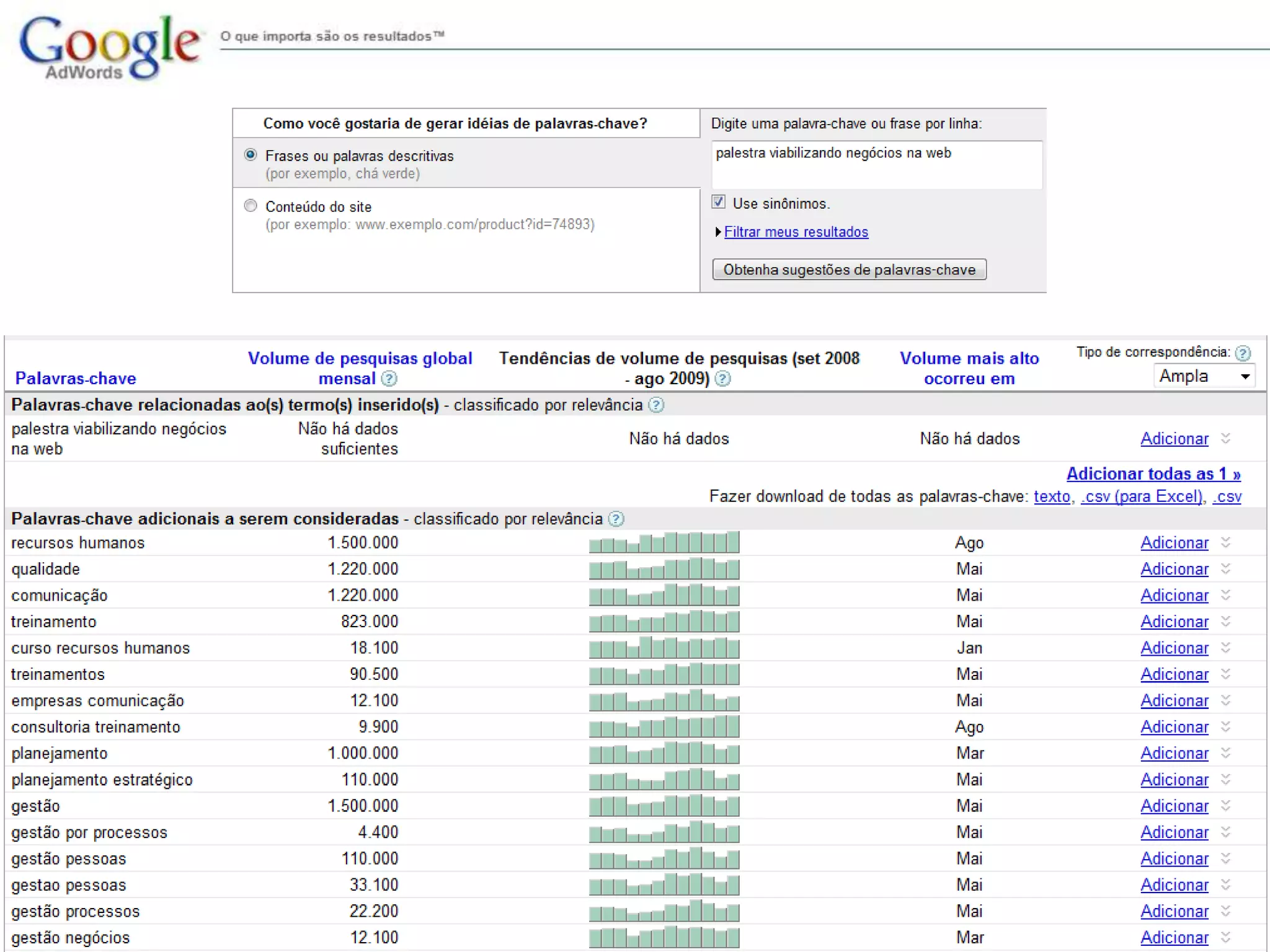Sort by 'Palavras-chave' column header
This screenshot has height=952, width=1270.
tap(75, 379)
